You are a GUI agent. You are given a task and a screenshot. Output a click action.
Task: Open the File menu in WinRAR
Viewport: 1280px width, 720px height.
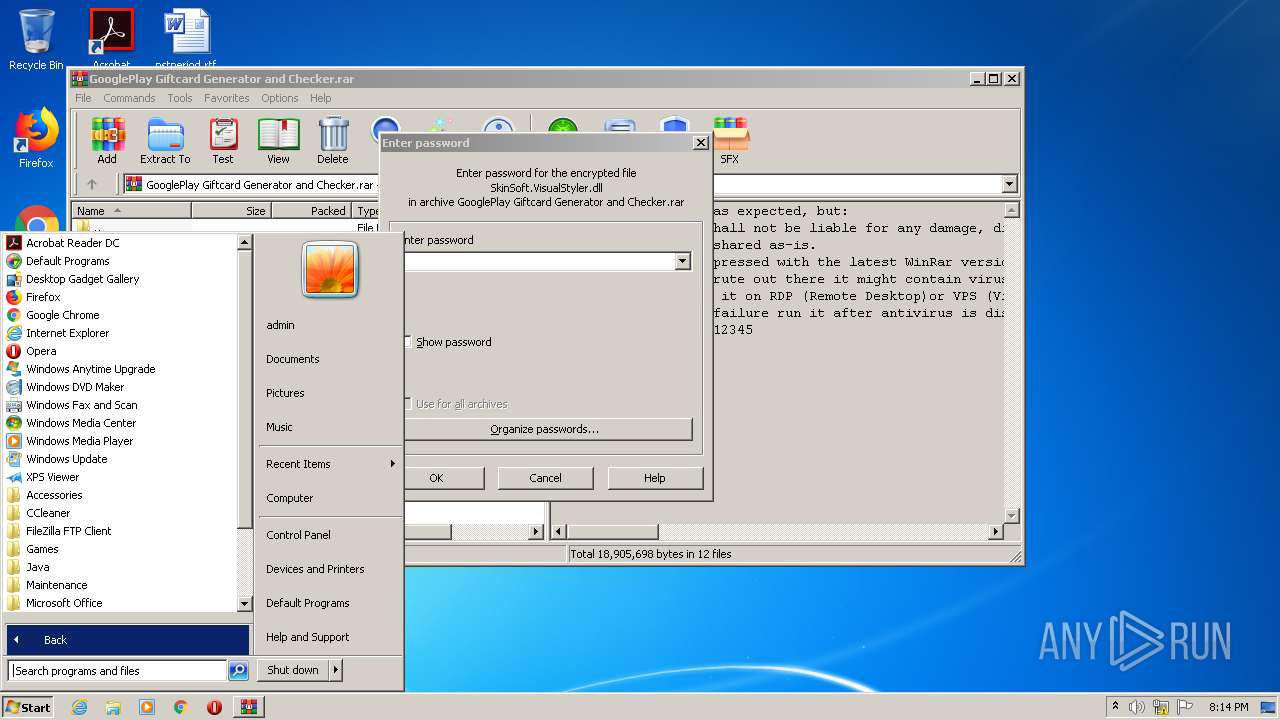click(83, 98)
